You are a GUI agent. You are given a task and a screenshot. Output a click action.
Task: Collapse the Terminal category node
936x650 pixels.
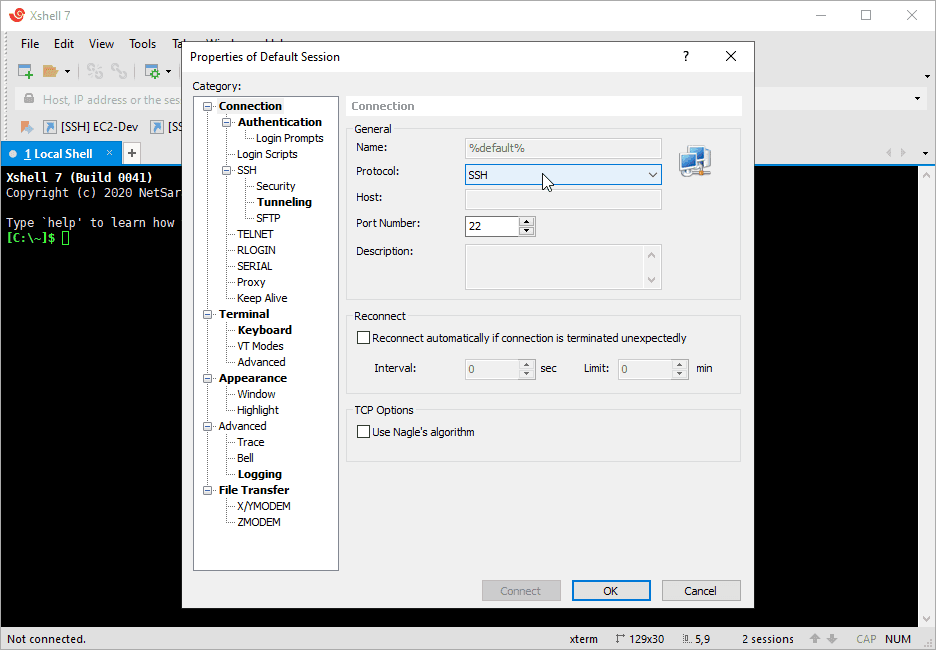[x=208, y=314]
